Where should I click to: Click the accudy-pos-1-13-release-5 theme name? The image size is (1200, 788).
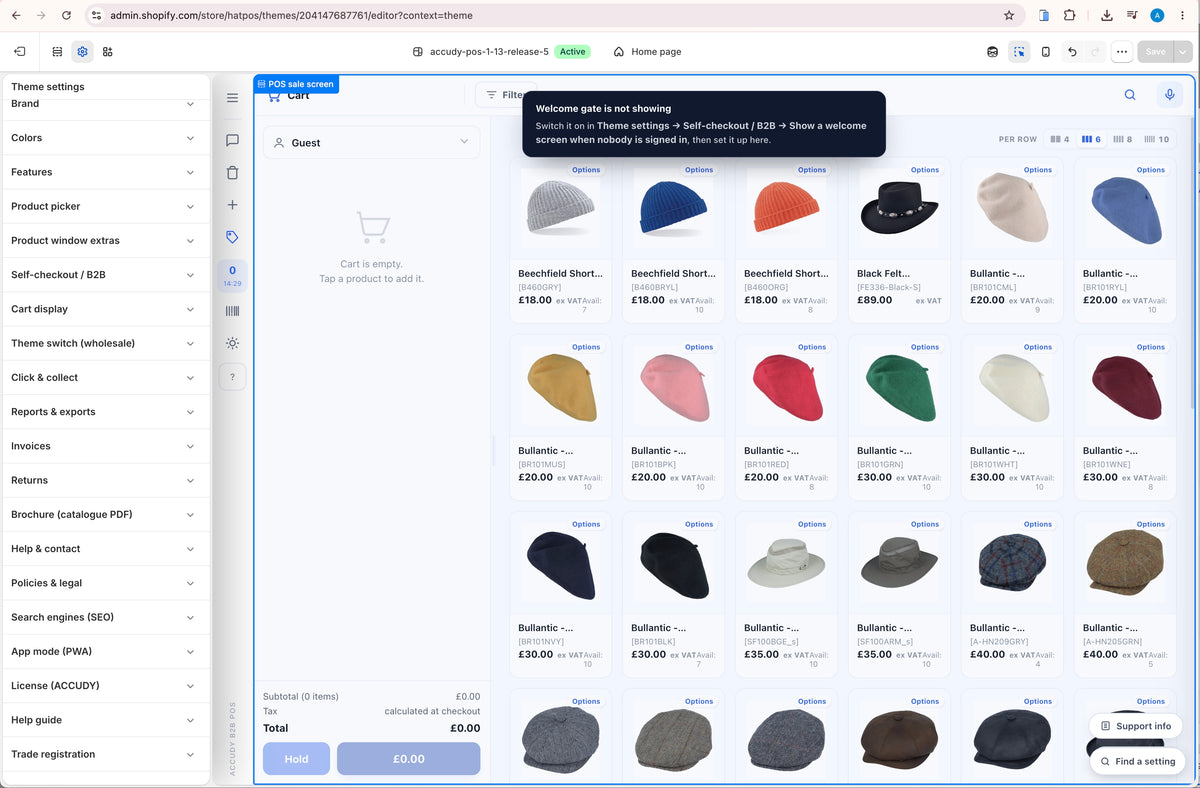click(489, 52)
